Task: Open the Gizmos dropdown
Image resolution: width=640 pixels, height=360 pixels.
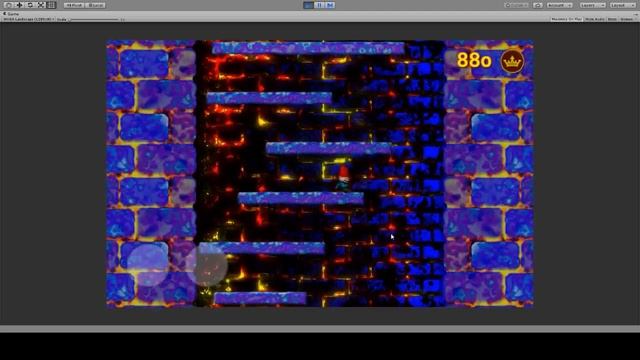Action: tap(628, 19)
